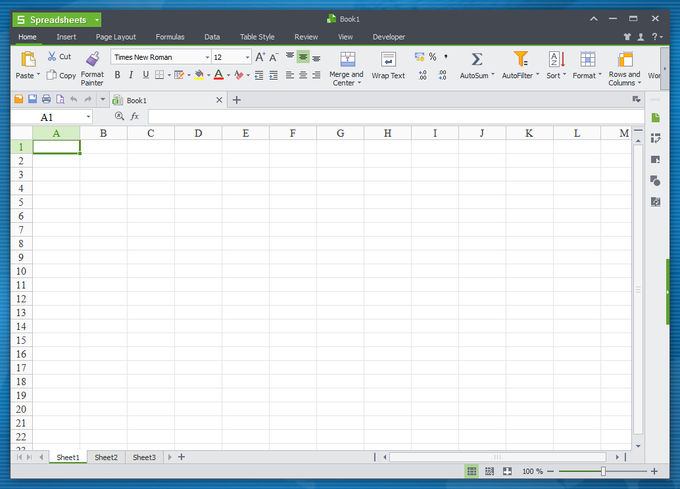Click the red font color A swatch
Screen dimensions: 680x489
(219, 75)
